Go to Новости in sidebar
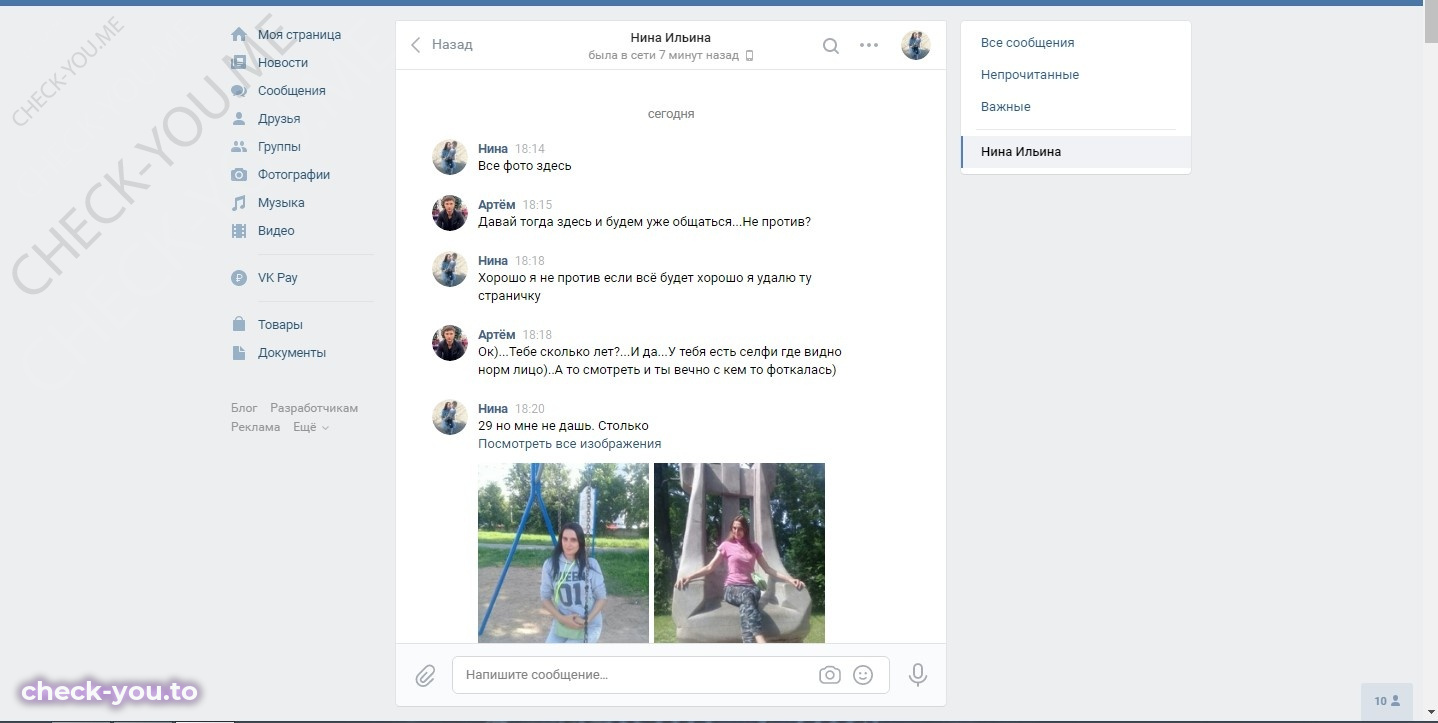This screenshot has height=723, width=1438. pos(283,63)
